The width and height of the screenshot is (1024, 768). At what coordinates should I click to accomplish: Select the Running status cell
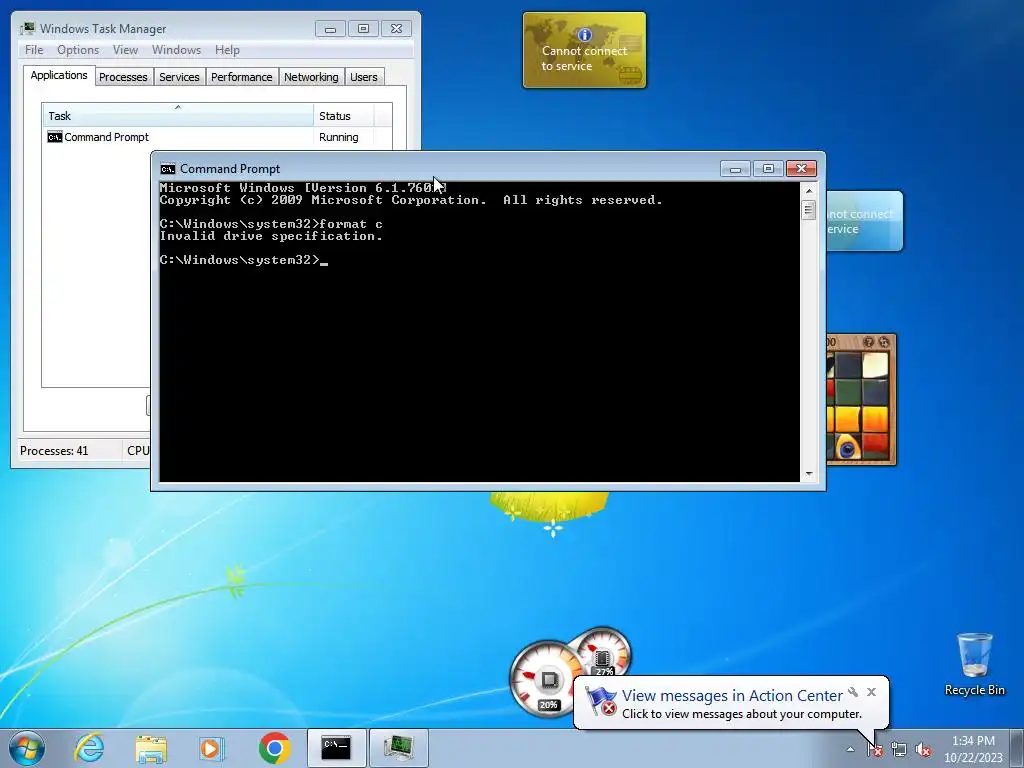click(x=338, y=137)
